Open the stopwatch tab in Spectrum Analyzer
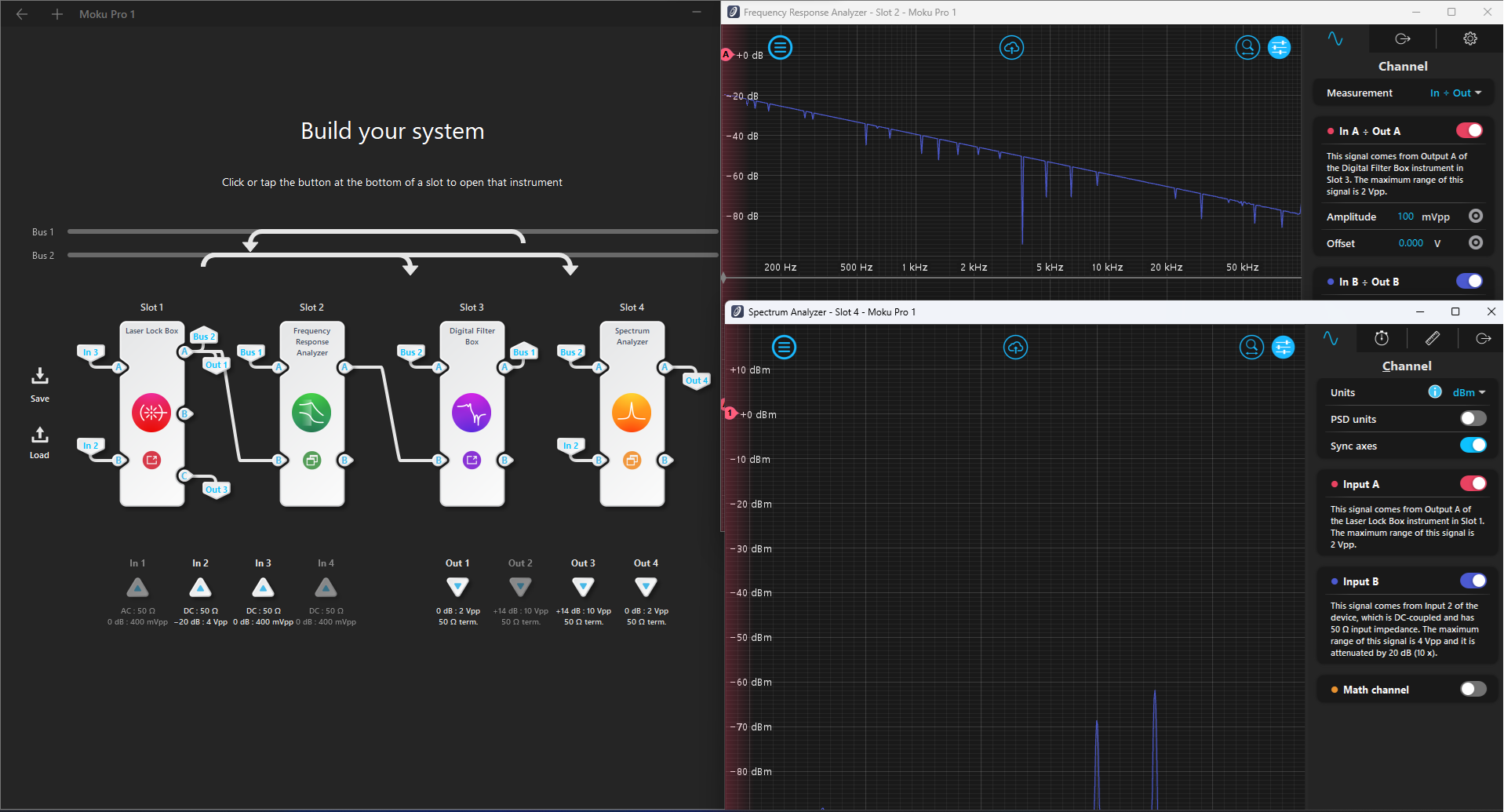Screen dimensions: 1504x812 [1382, 338]
